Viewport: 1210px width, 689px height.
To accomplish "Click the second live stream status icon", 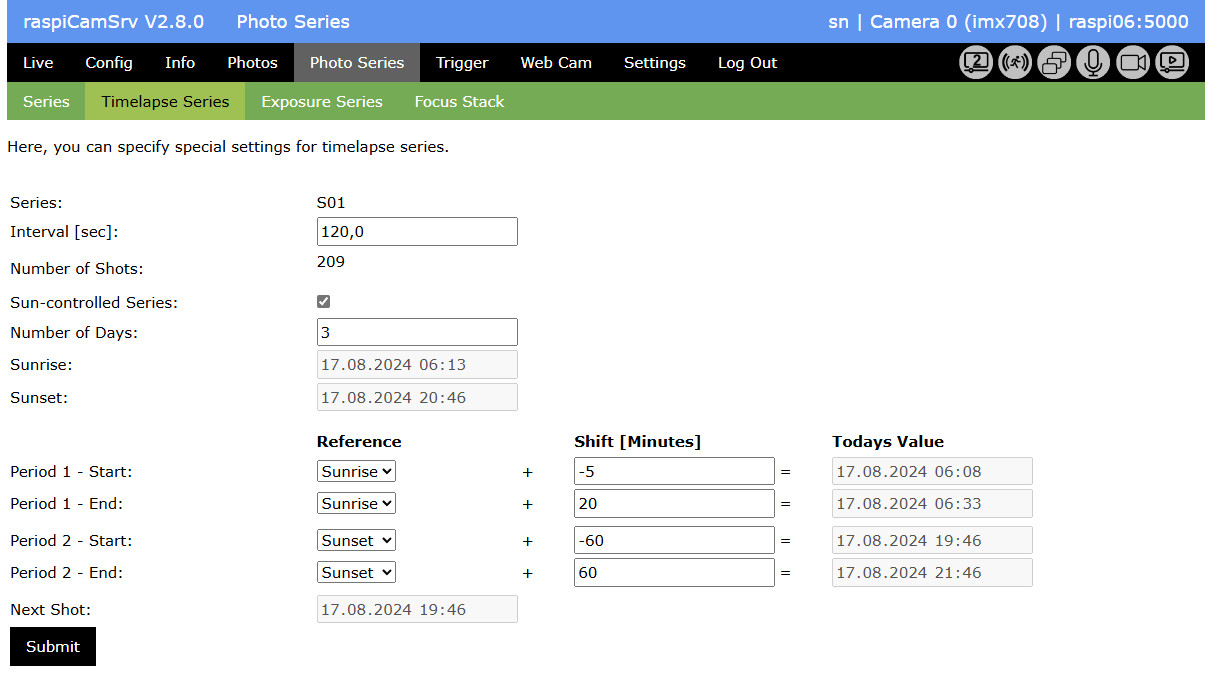I will pos(976,63).
